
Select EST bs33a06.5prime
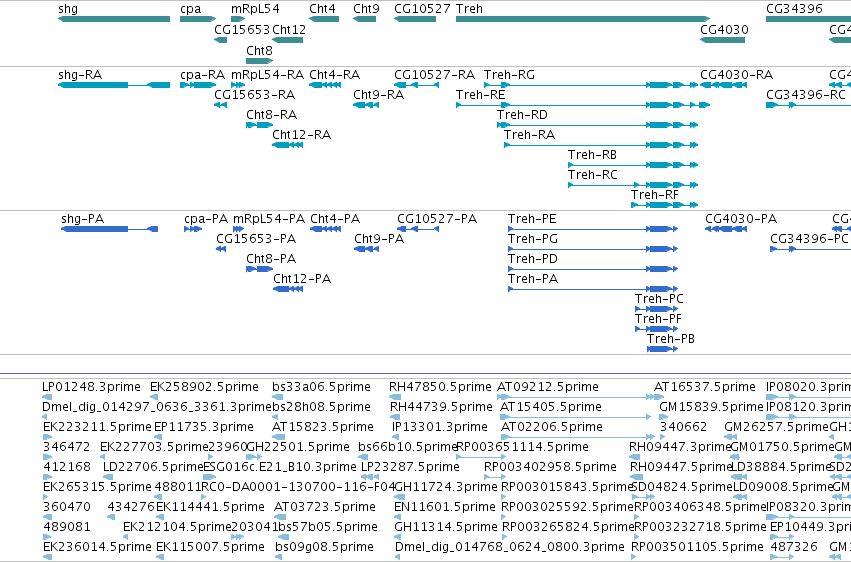(321, 387)
